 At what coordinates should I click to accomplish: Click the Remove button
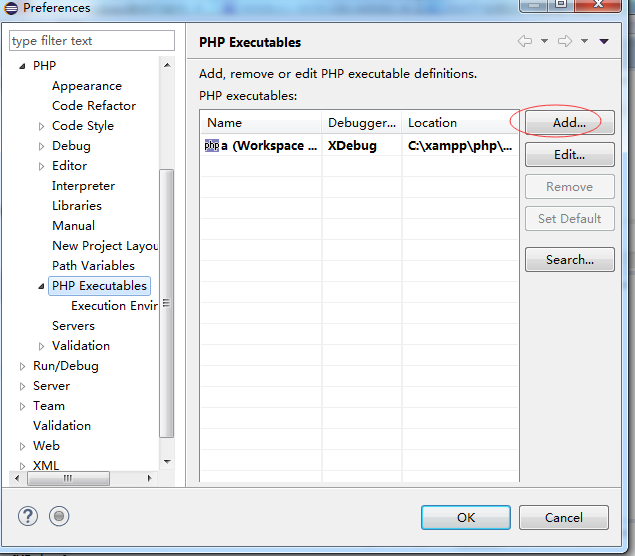click(569, 187)
